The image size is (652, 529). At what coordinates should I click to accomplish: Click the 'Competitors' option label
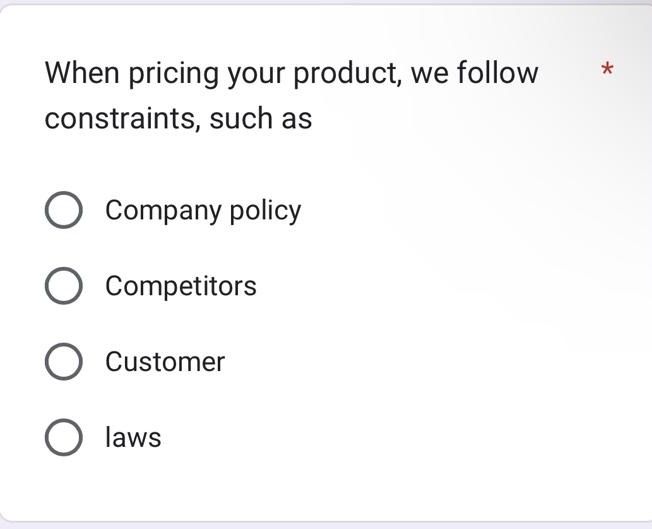(x=180, y=286)
